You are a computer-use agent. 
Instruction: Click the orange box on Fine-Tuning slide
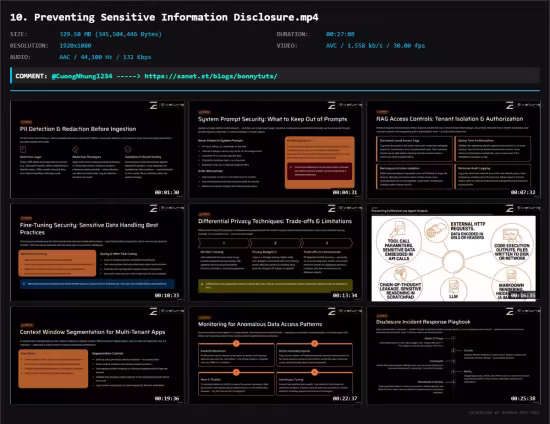pos(57,263)
